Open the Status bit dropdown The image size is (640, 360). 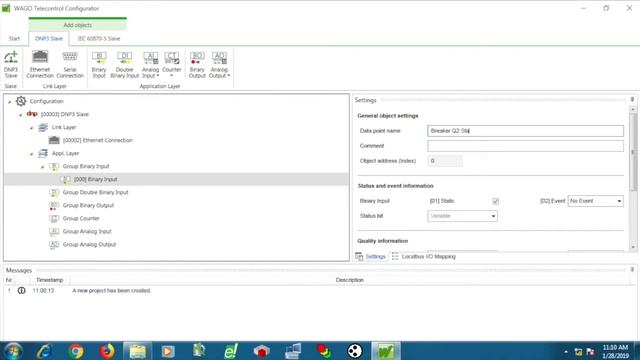pos(462,216)
